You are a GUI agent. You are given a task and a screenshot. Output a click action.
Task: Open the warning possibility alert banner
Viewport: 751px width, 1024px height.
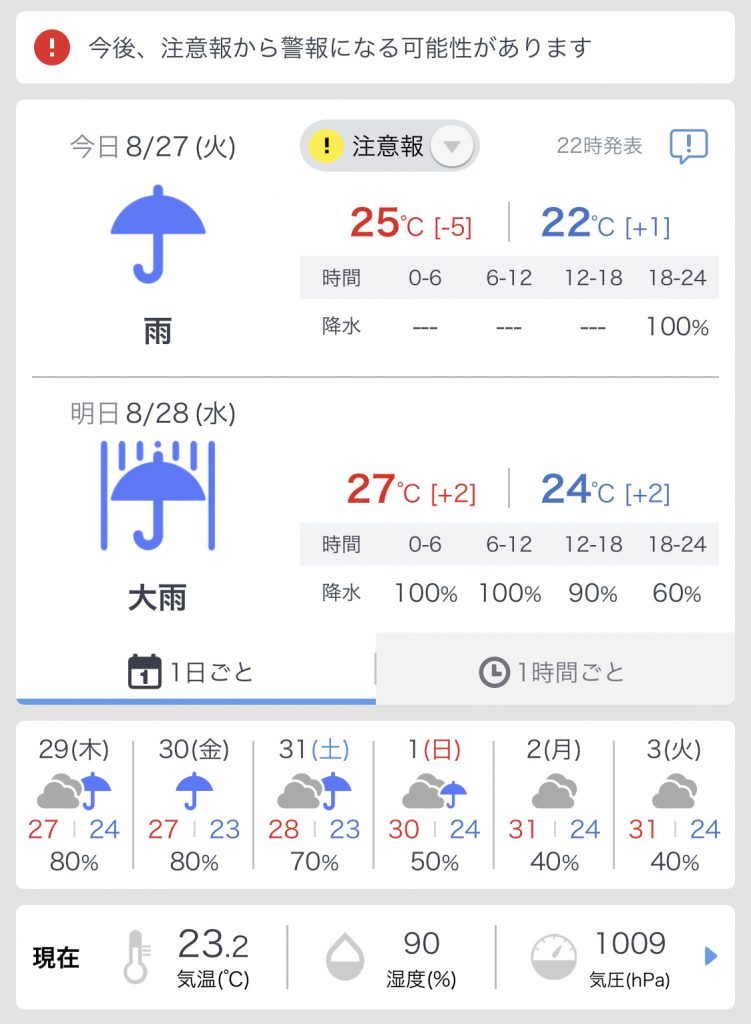click(376, 47)
